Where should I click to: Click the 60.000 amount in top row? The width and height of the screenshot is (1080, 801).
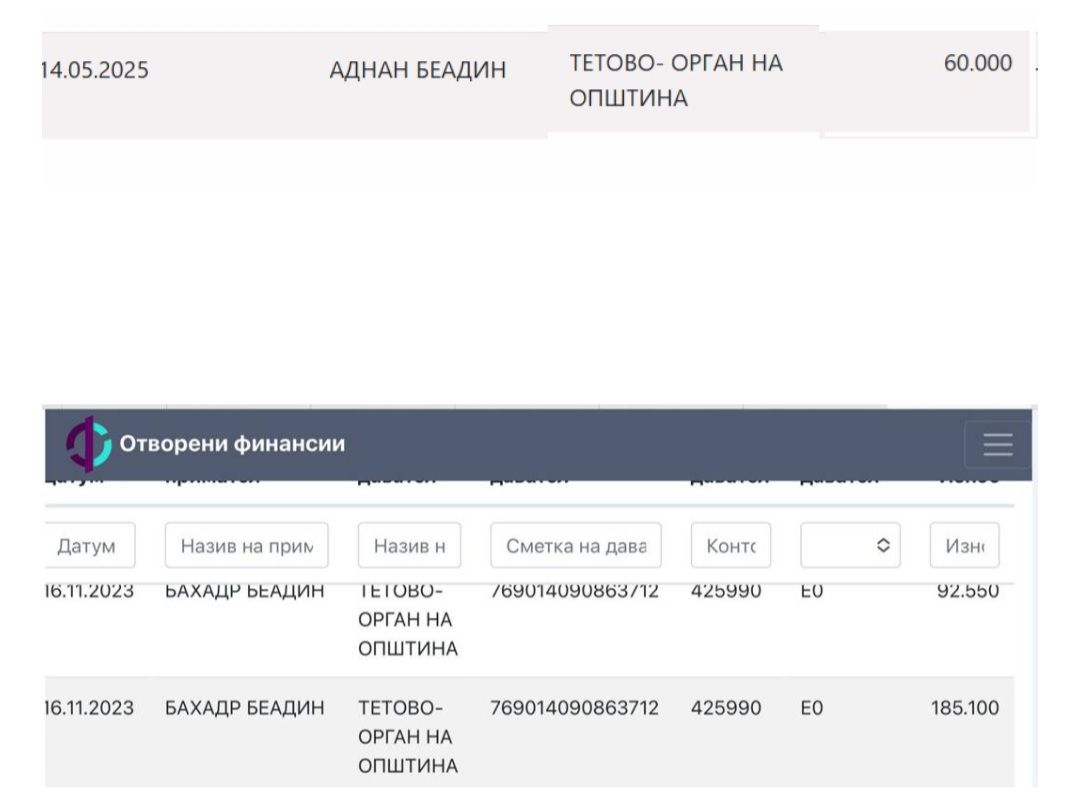(x=977, y=64)
